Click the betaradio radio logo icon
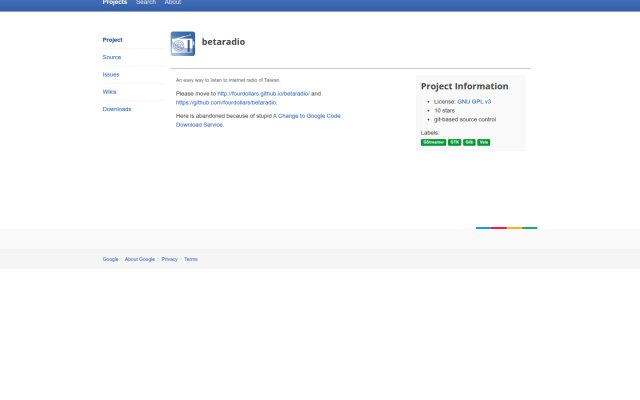The height and width of the screenshot is (400, 640). tap(182, 44)
